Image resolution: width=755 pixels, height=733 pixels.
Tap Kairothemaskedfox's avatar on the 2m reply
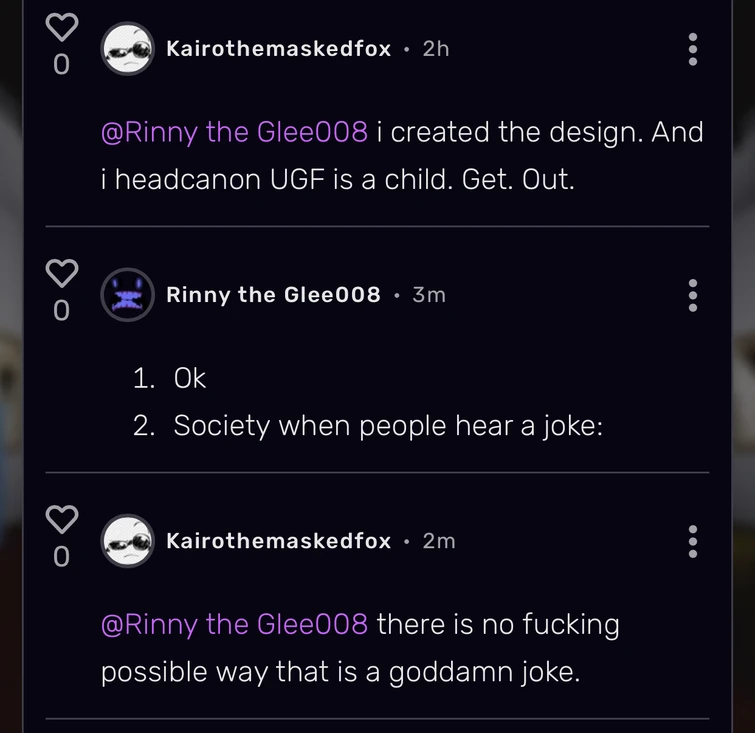[x=128, y=541]
